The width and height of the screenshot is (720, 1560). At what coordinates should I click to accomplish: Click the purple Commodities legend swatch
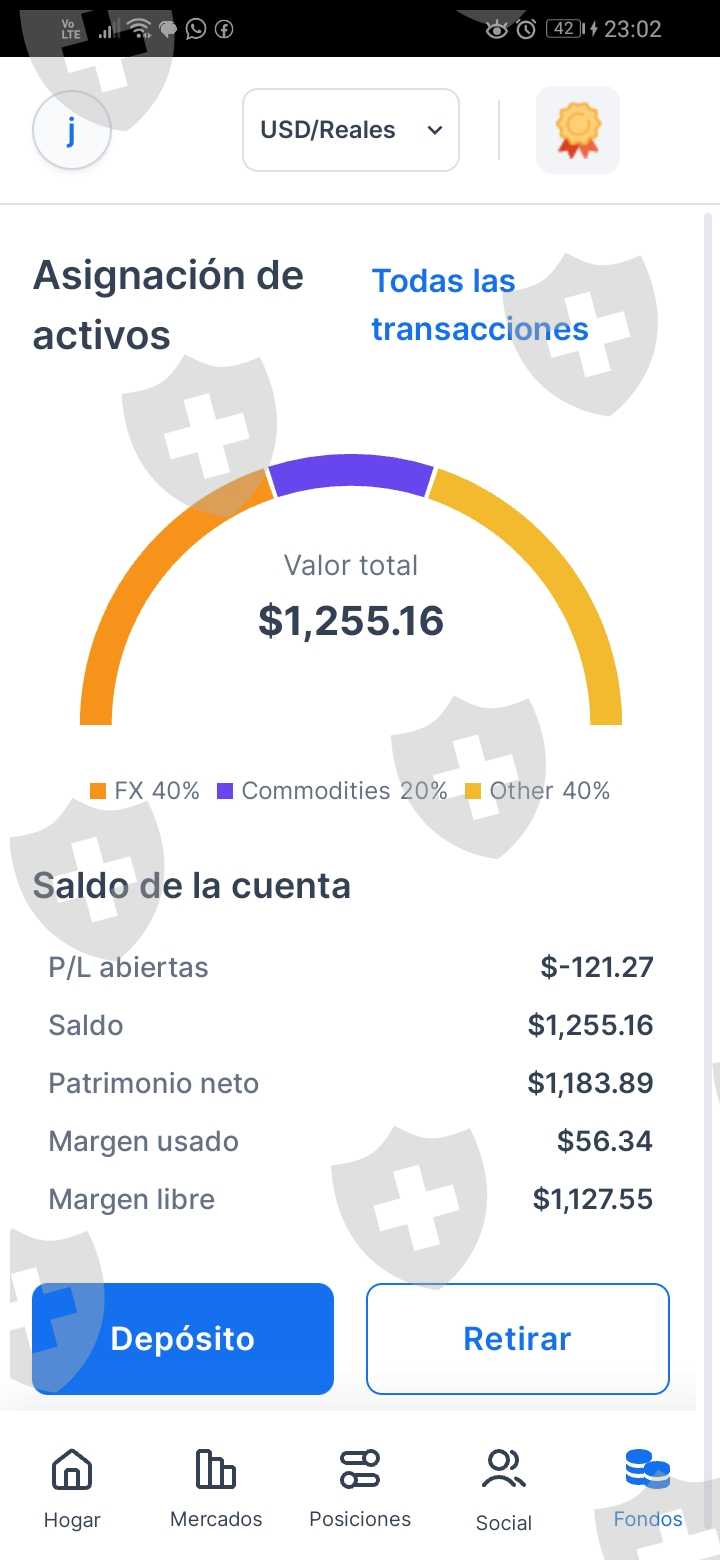pos(225,791)
